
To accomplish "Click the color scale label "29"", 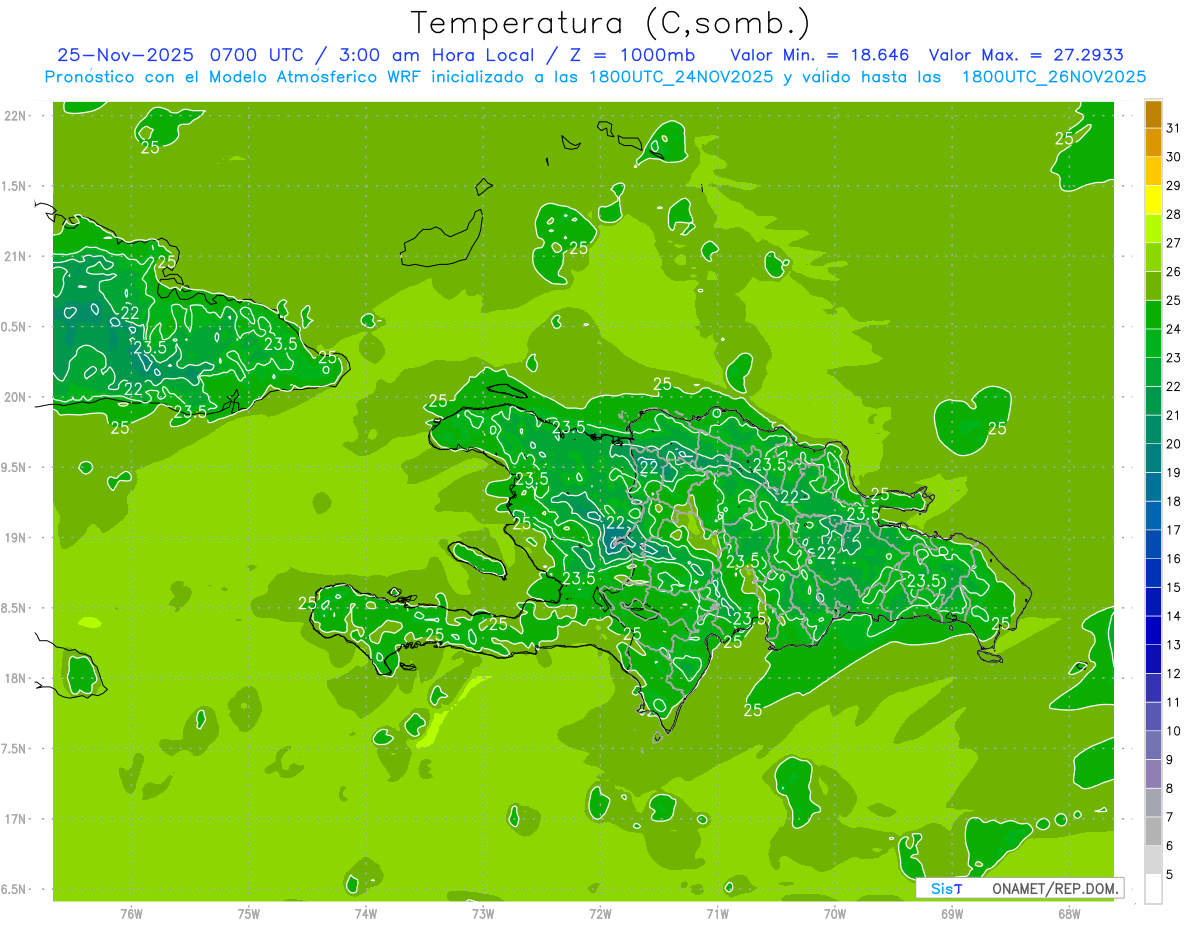I will pos(1174,186).
